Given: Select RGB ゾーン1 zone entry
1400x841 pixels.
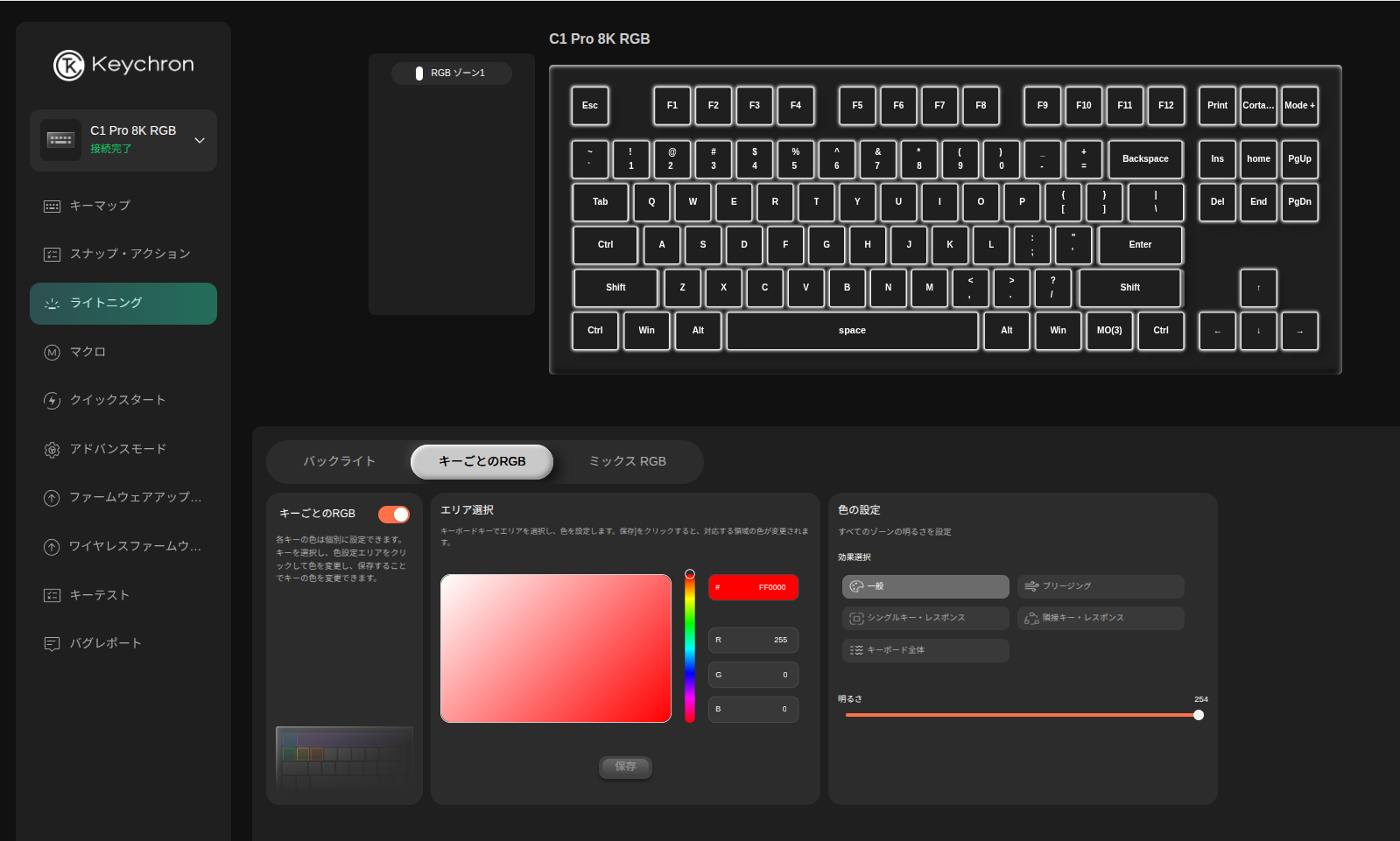Looking at the screenshot, I should coord(451,73).
